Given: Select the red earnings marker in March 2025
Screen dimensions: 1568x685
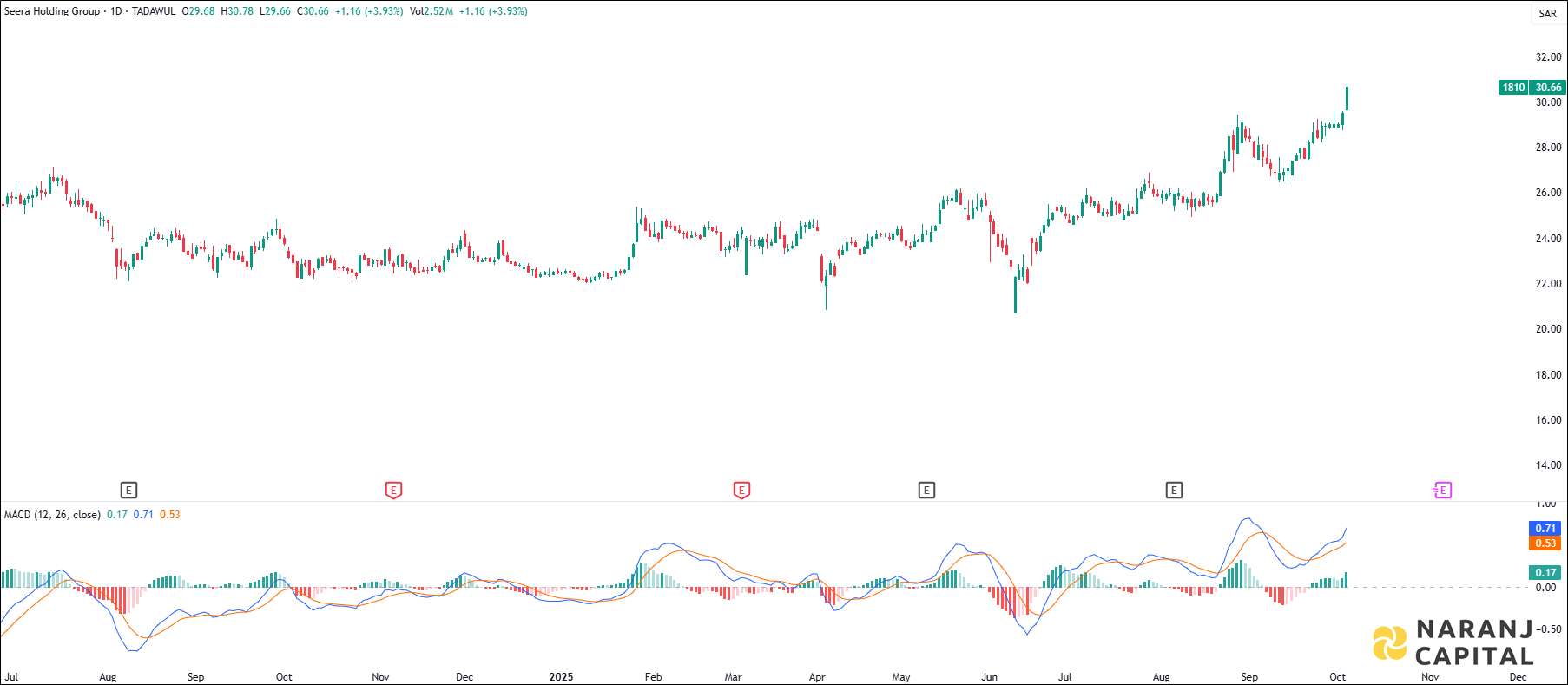Looking at the screenshot, I should (x=741, y=491).
